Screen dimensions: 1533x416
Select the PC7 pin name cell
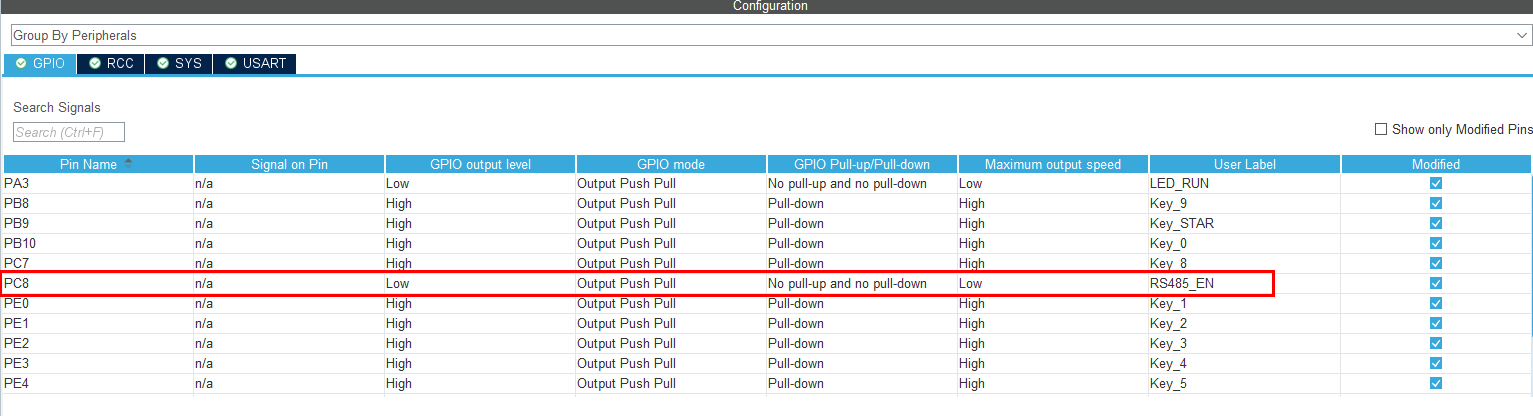point(98,264)
